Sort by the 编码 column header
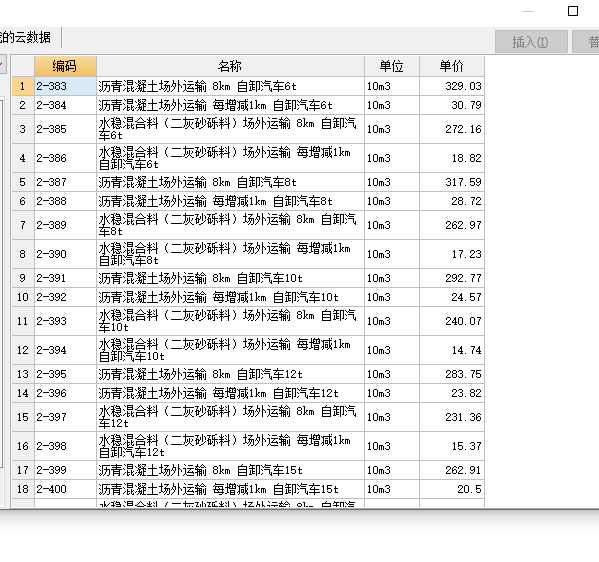 pos(65,66)
